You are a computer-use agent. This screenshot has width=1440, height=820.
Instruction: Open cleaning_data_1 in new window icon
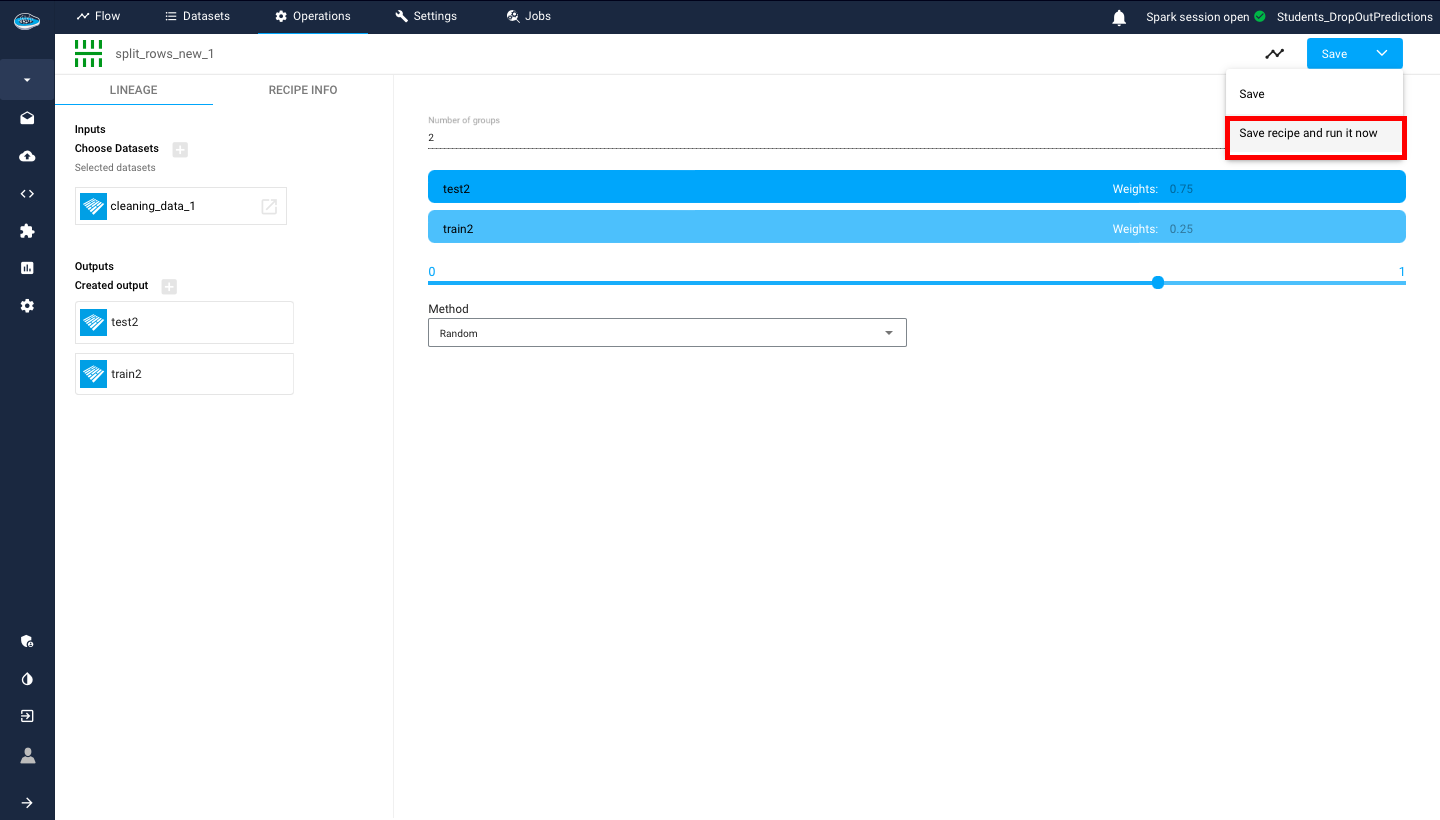[x=269, y=206]
